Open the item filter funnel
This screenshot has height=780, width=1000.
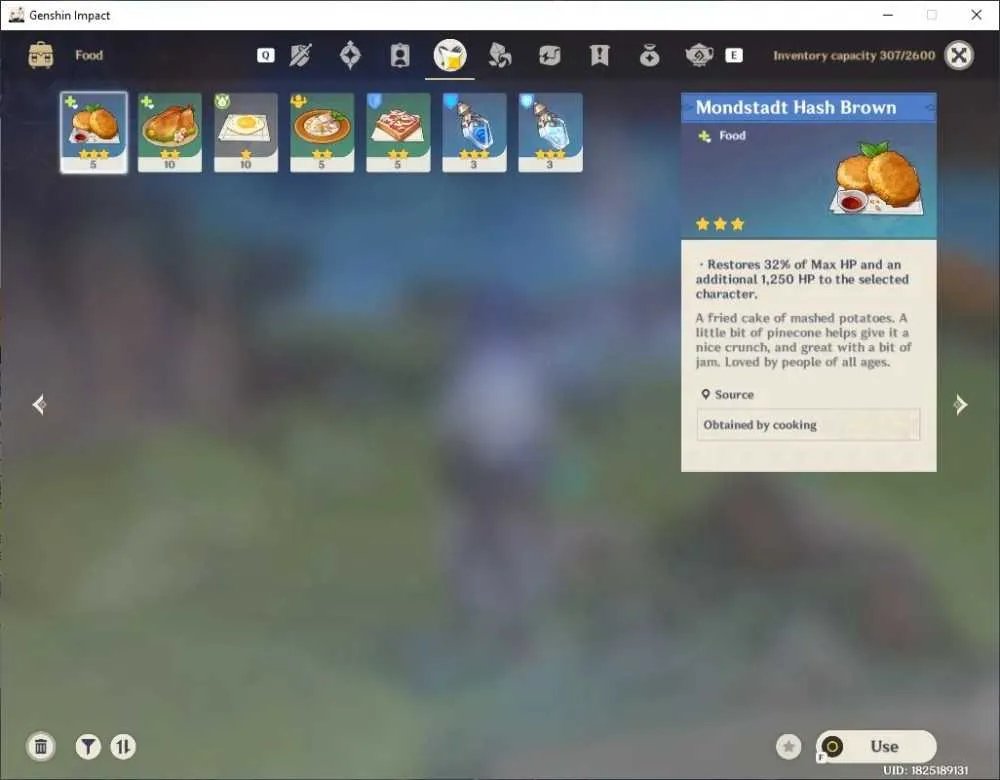(x=88, y=746)
